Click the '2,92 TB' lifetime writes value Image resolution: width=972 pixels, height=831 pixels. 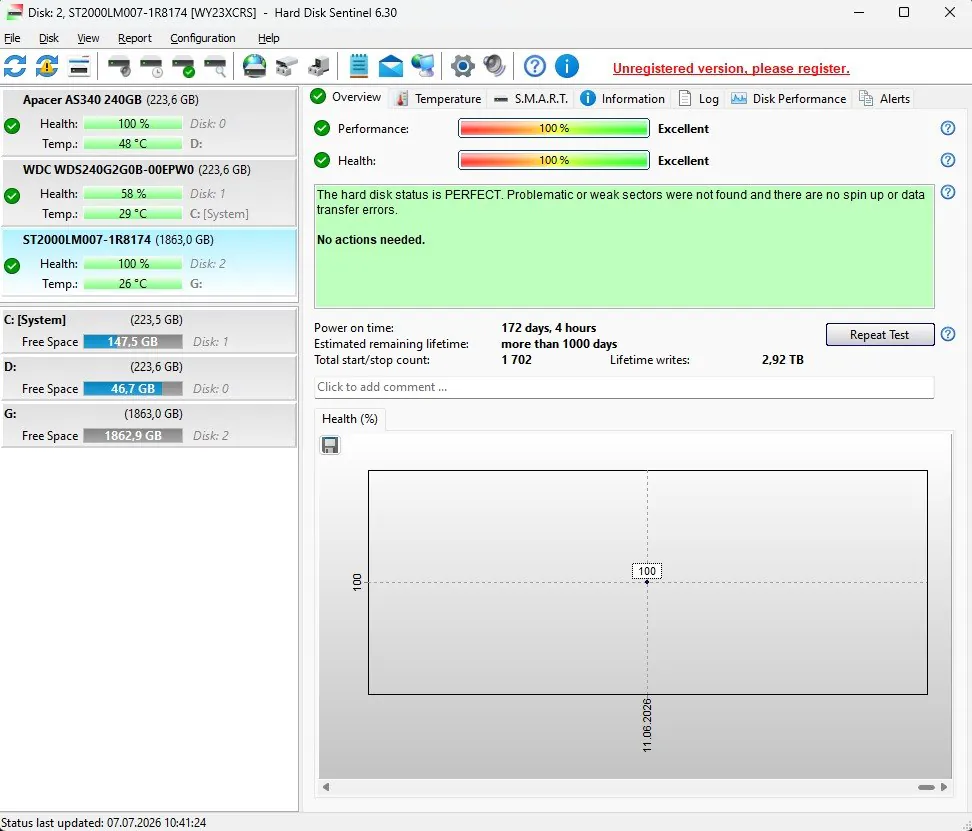pos(782,360)
